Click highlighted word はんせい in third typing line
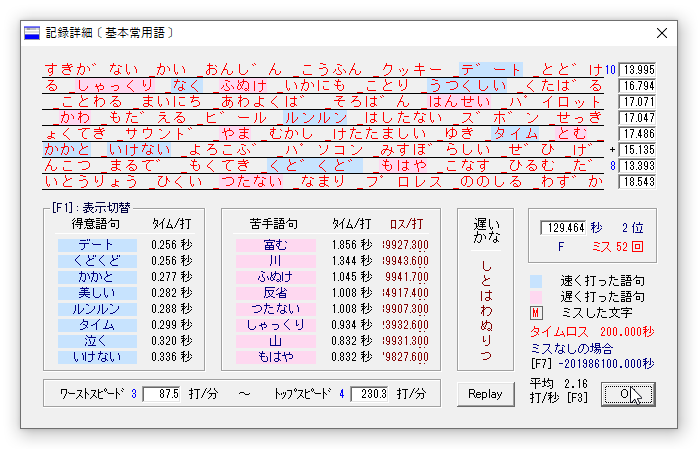Viewport: 698px width, 449px height. [x=459, y=102]
